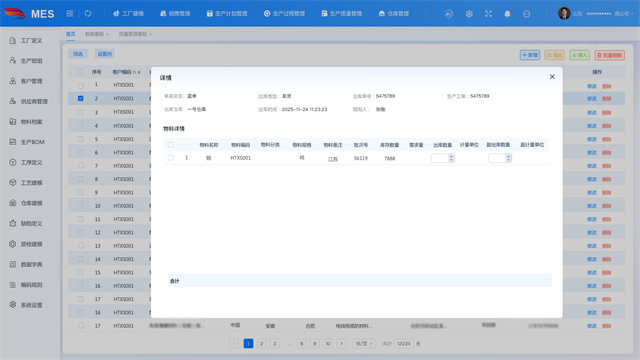
Task: Open 仓库建模 in the sidebar
Action: point(27,203)
